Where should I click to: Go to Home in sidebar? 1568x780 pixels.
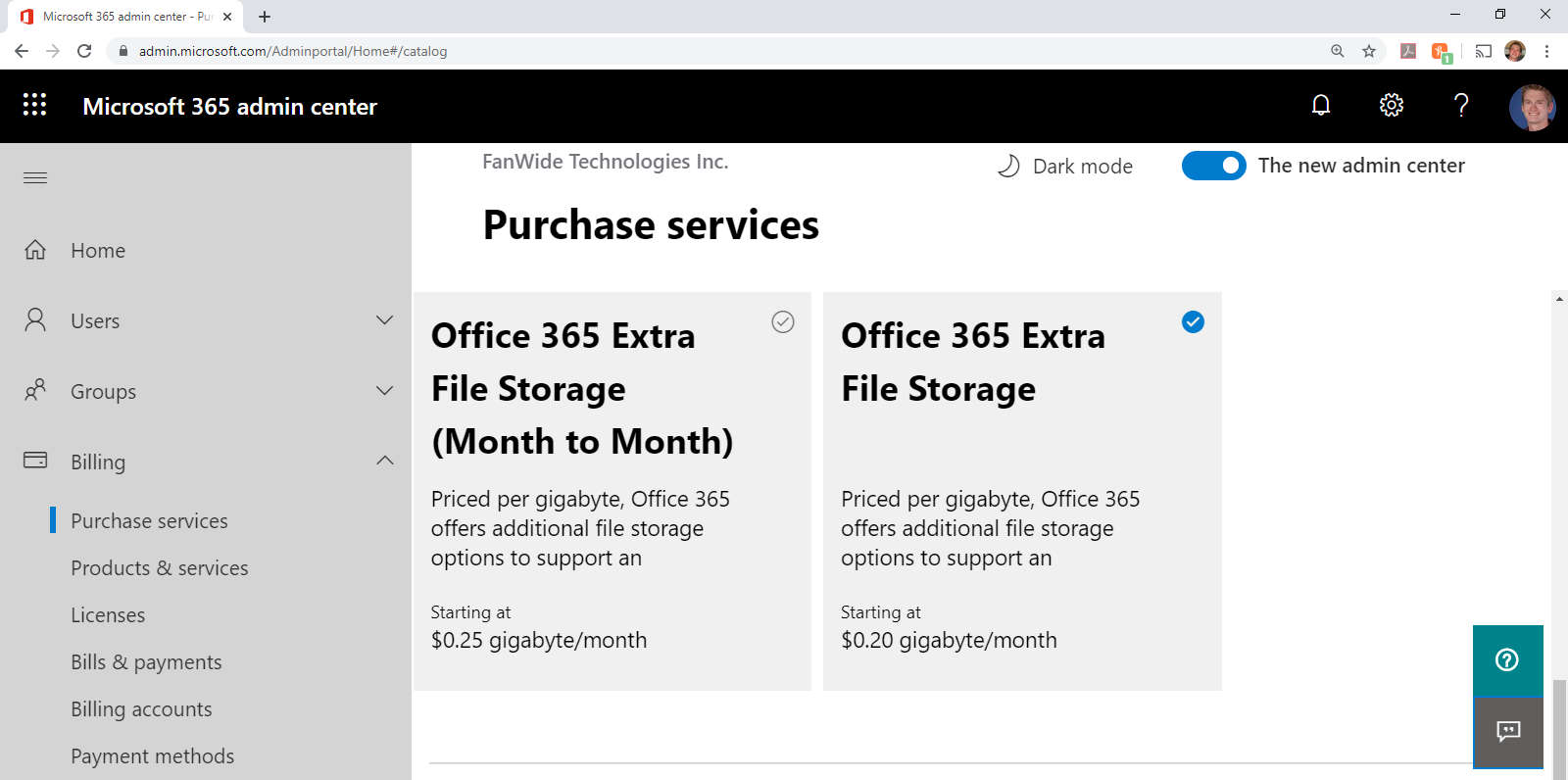point(98,250)
